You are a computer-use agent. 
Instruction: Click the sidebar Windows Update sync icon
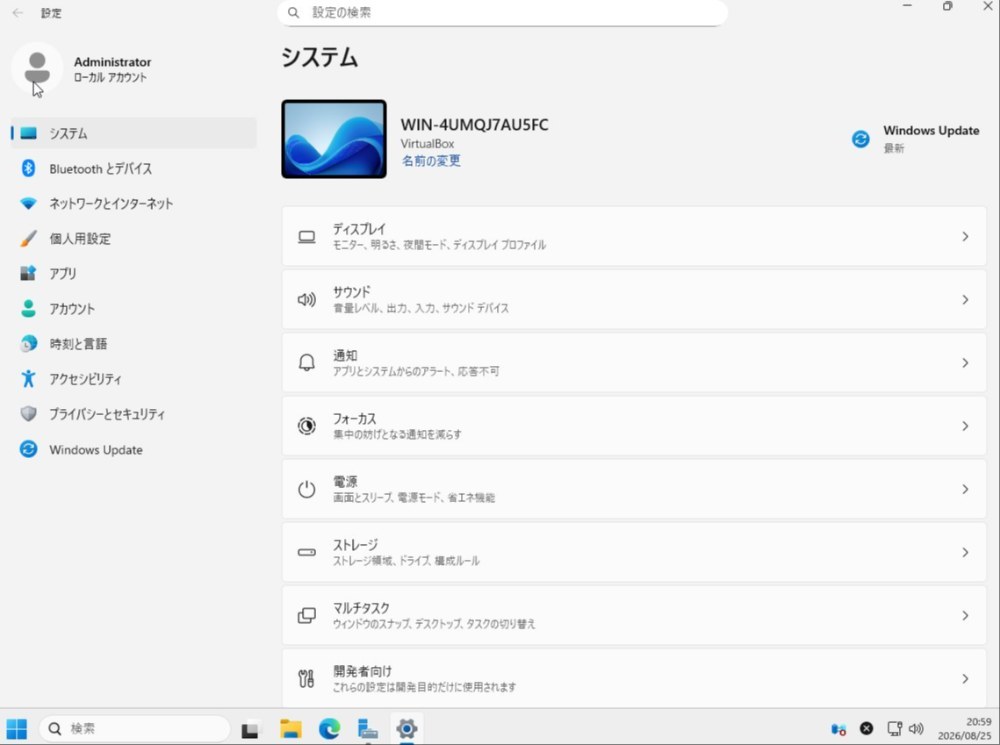[28, 449]
